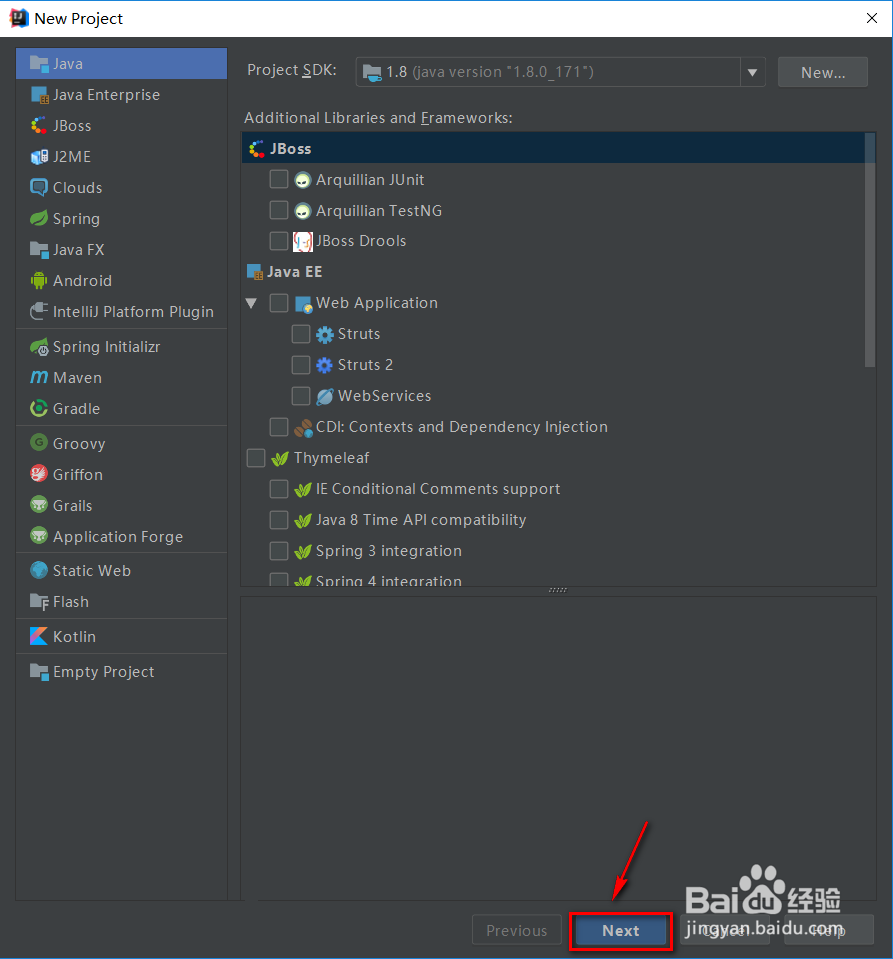The image size is (893, 959).
Task: Click the splitter handle below frameworks list
Action: (x=558, y=590)
